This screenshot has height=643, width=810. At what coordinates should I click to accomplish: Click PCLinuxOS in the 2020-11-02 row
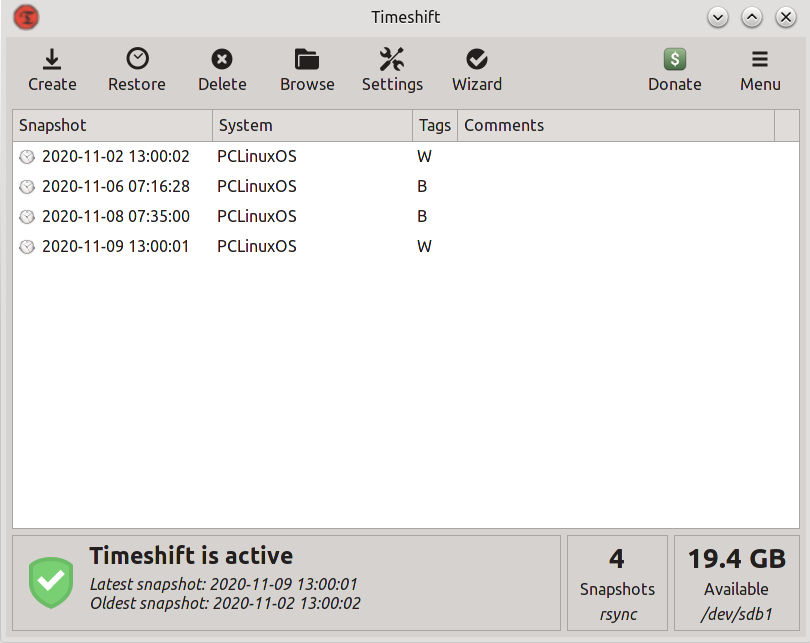[x=257, y=156]
